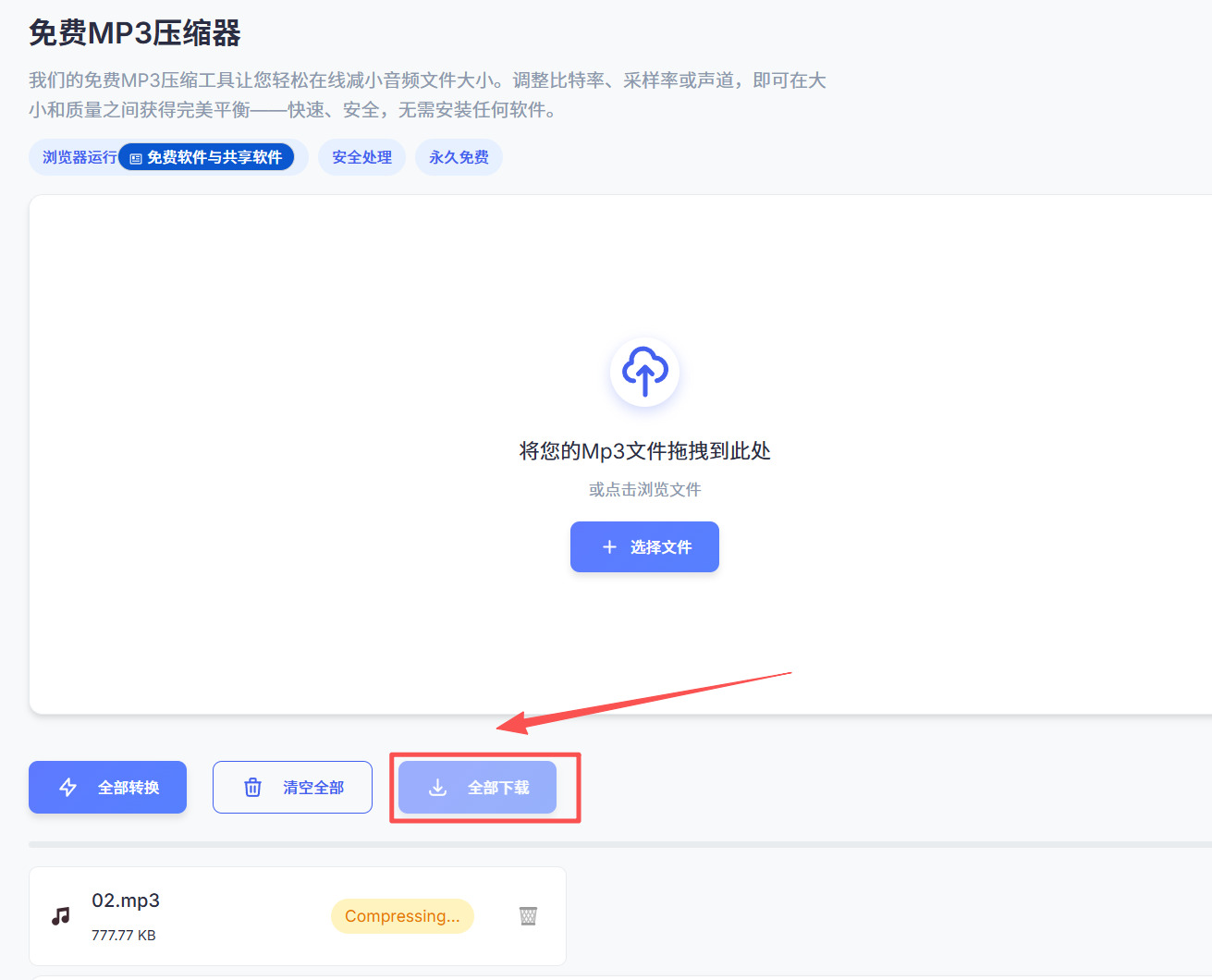
Task: Delete 02.mp3 using trash icon
Action: click(x=528, y=916)
